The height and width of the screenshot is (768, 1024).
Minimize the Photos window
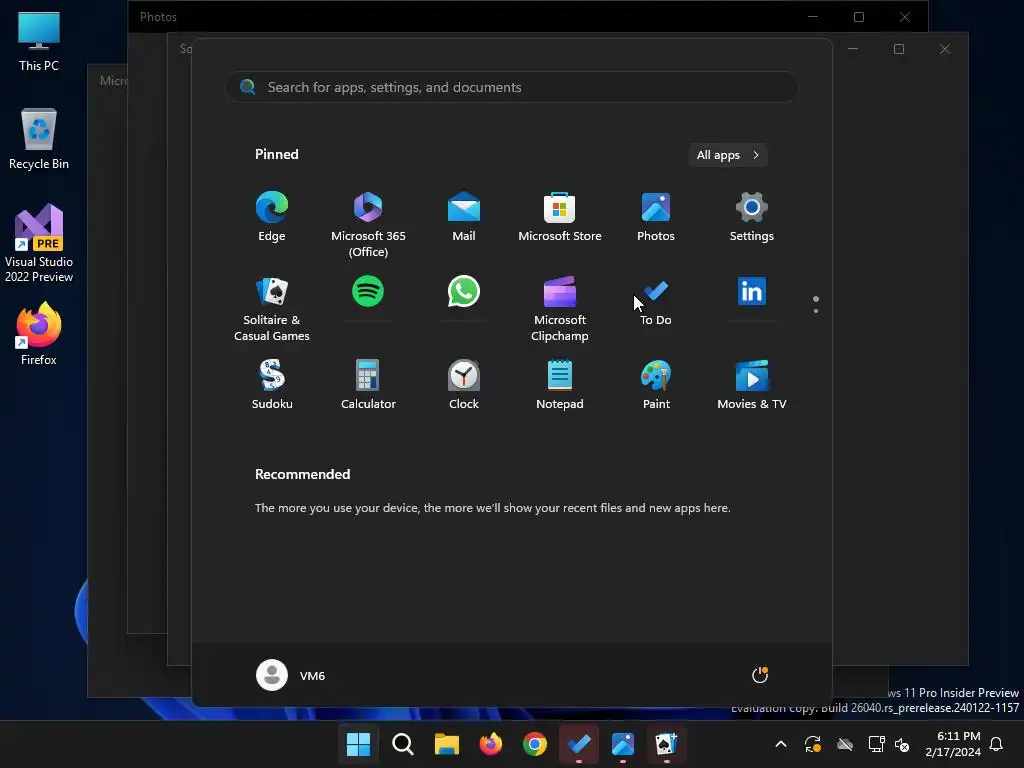(x=812, y=17)
